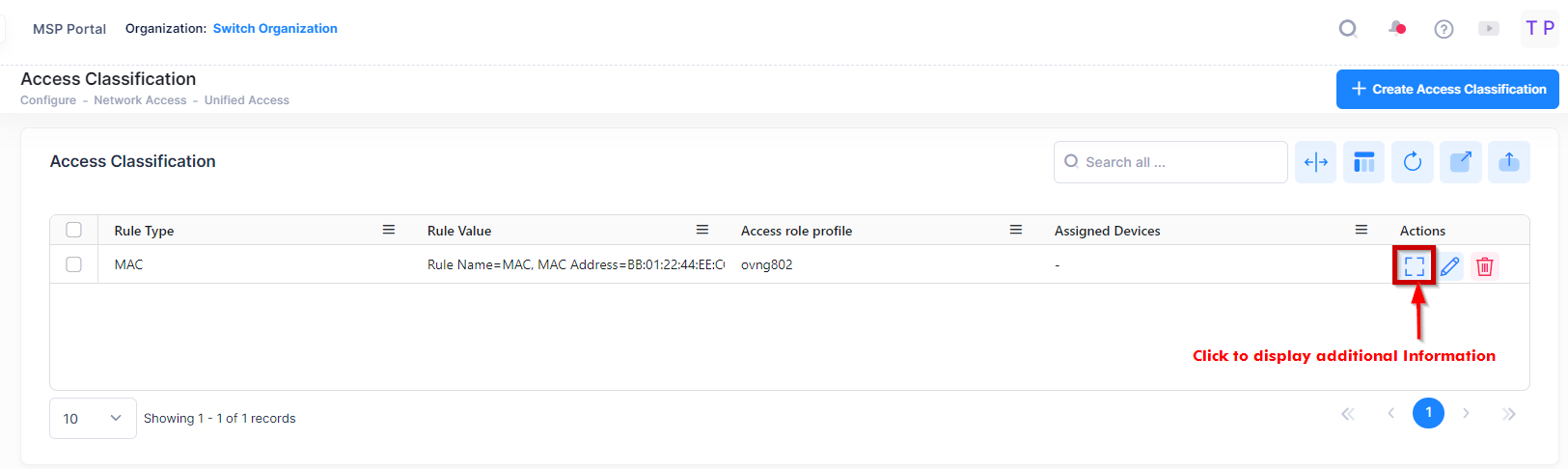The image size is (1568, 469).
Task: Refresh the Access Classification table
Action: pyautogui.click(x=1413, y=162)
